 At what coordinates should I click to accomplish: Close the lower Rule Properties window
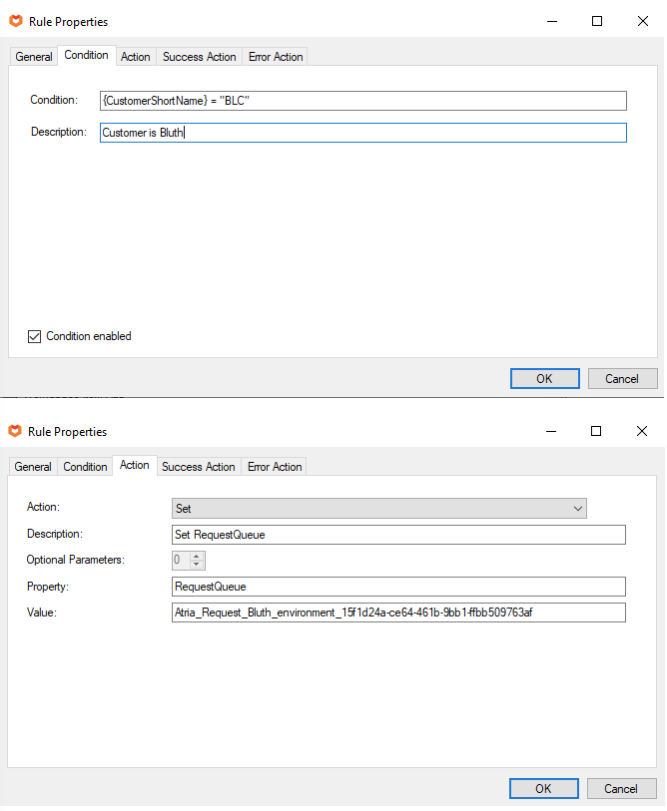click(x=642, y=431)
